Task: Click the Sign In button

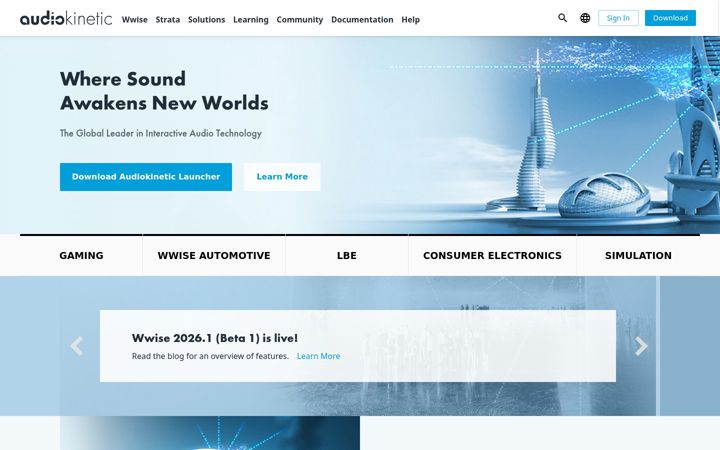Action: [618, 18]
